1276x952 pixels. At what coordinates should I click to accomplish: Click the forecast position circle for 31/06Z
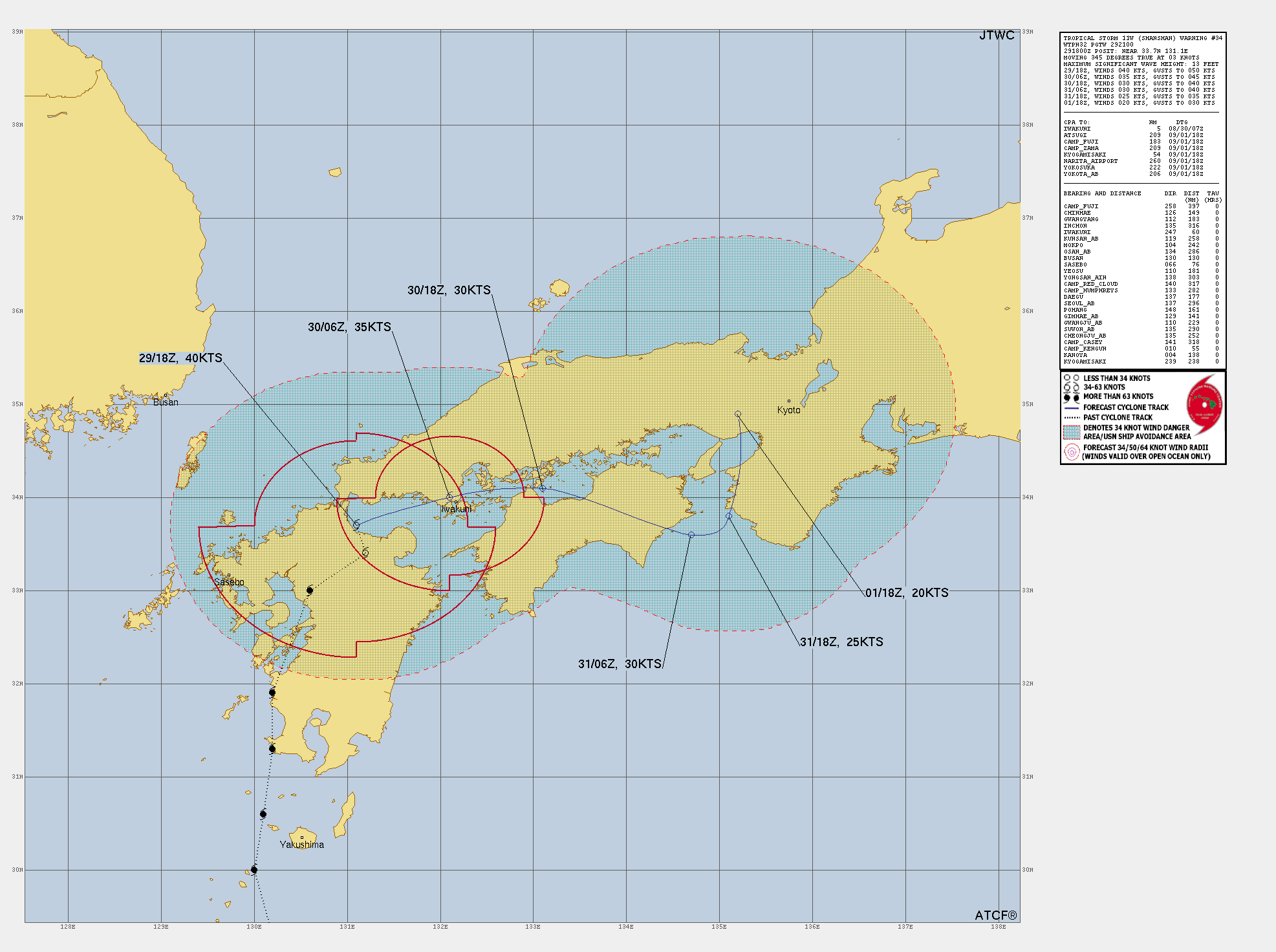pos(691,535)
